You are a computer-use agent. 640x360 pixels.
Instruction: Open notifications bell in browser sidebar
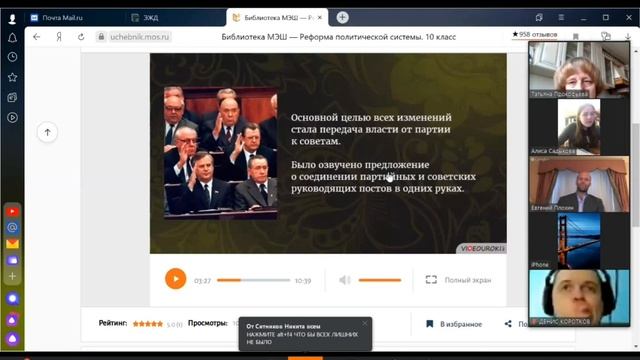pos(12,38)
